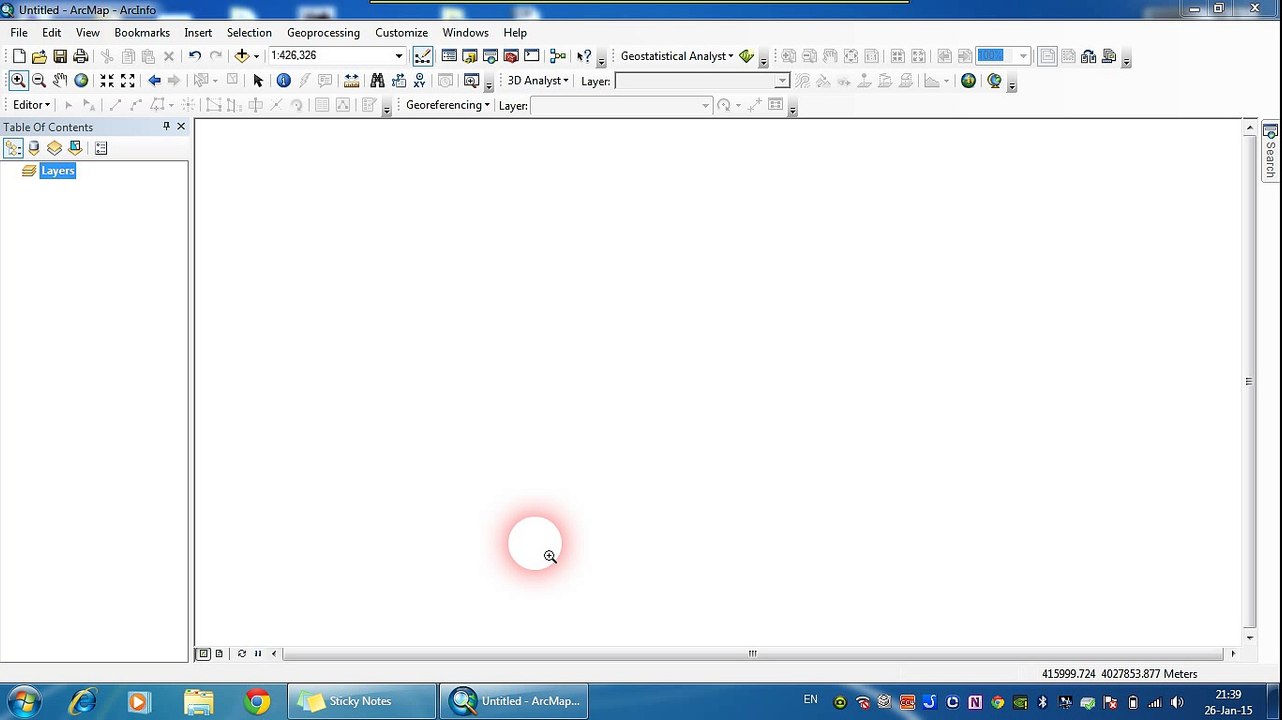Open the Go To XY tool

pos(420,80)
